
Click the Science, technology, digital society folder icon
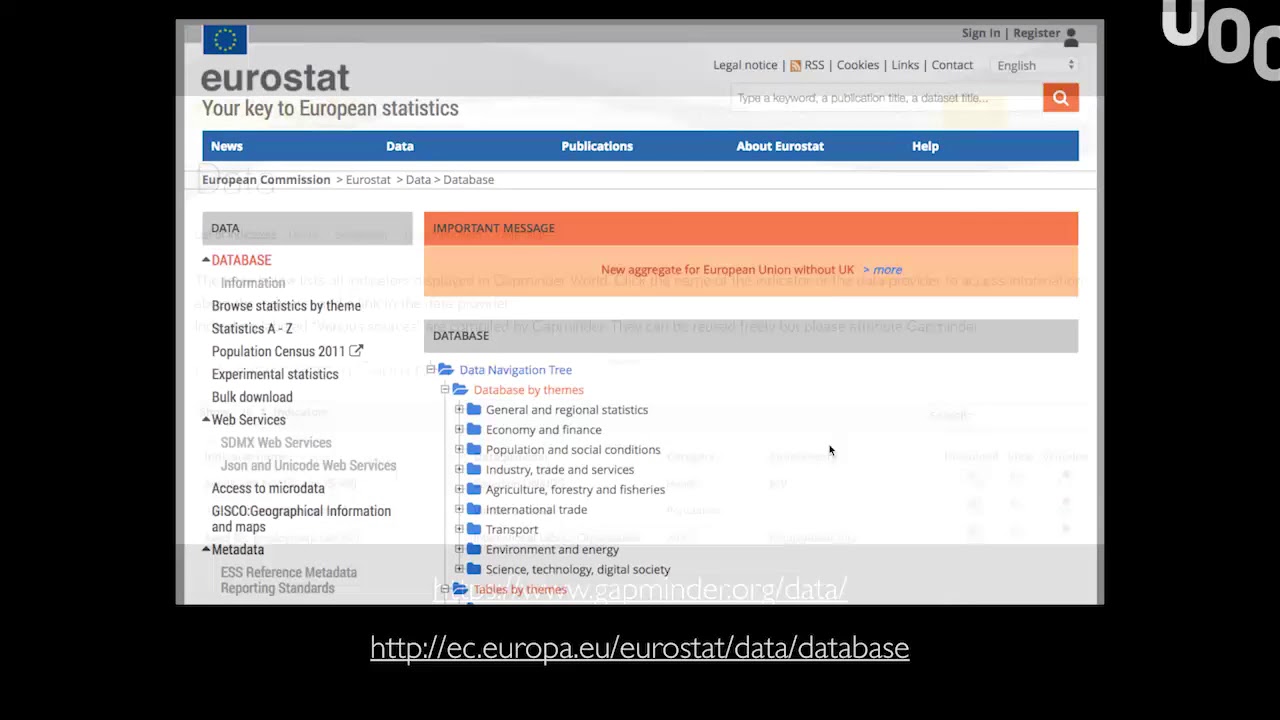pos(474,570)
